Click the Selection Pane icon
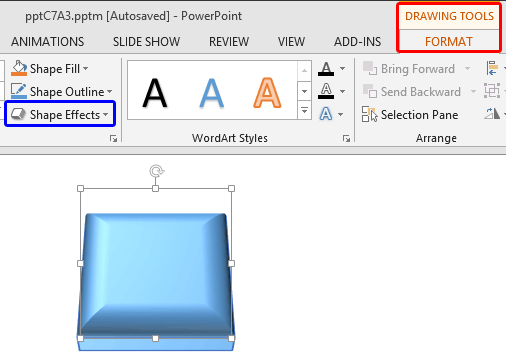 [x=370, y=114]
